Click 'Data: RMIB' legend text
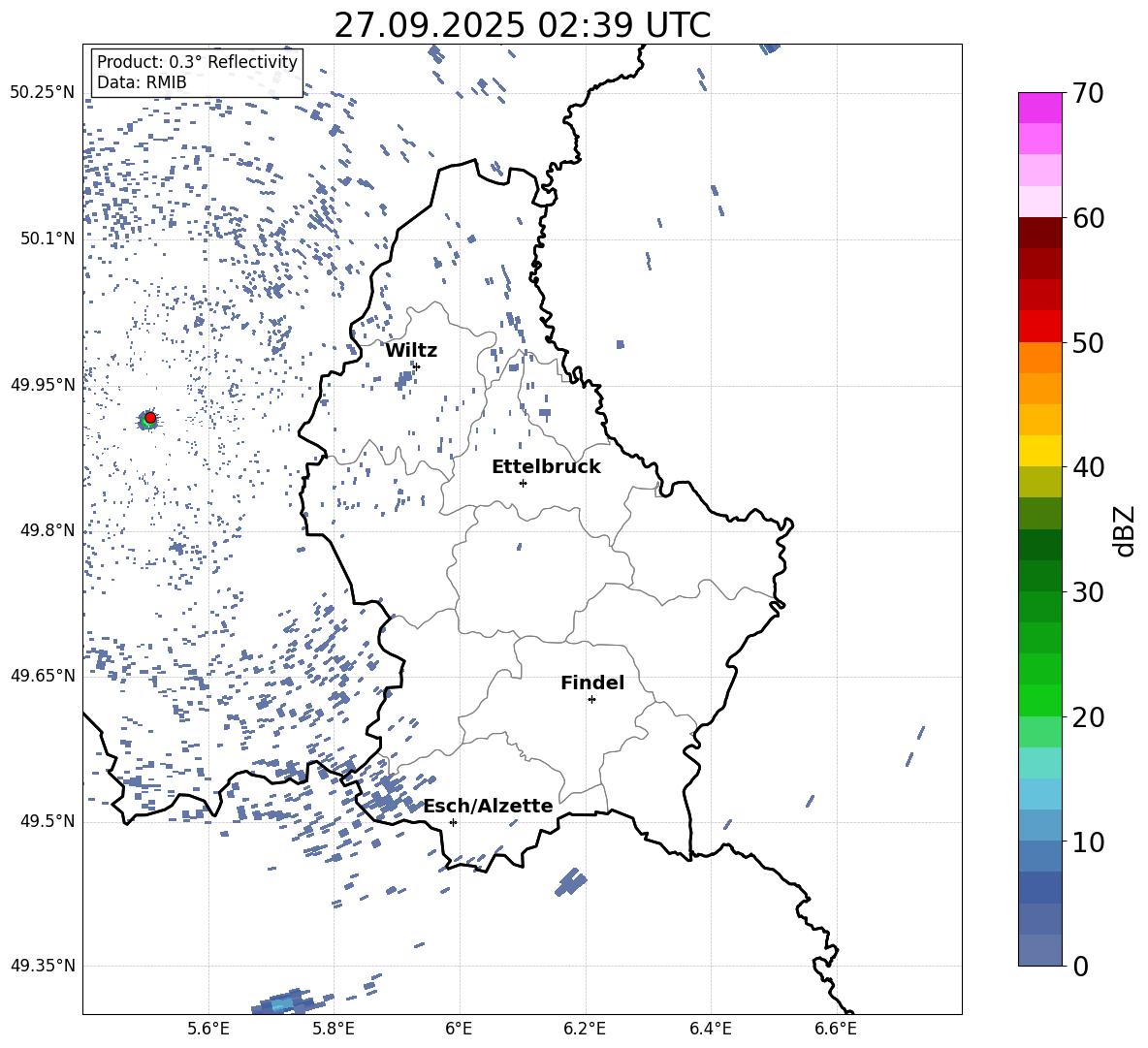Image resolution: width=1148 pixels, height=1048 pixels. (x=142, y=82)
